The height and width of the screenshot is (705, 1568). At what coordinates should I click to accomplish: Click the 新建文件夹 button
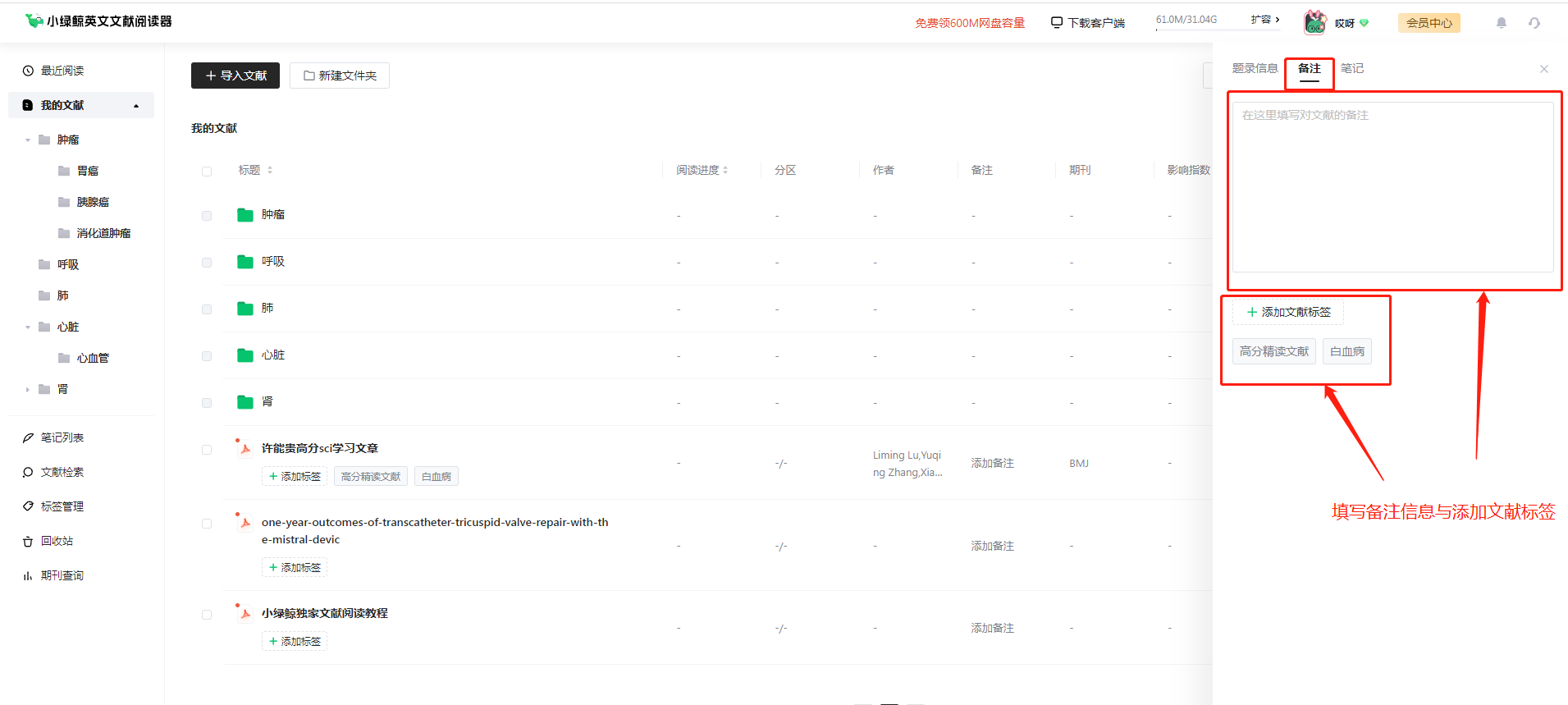[x=340, y=76]
